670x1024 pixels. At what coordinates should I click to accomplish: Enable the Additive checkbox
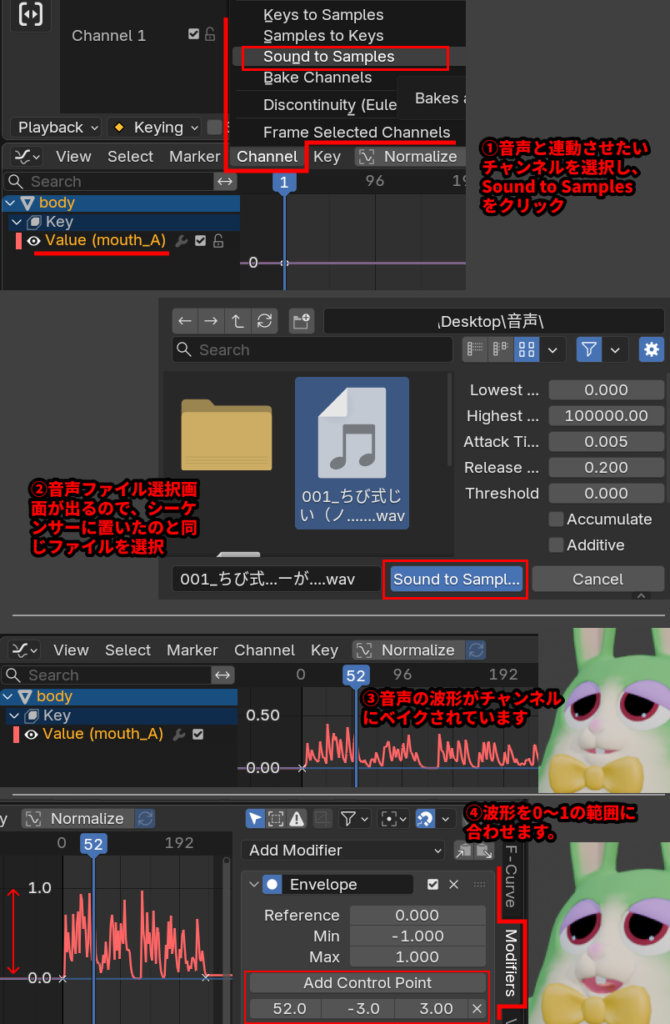click(556, 545)
